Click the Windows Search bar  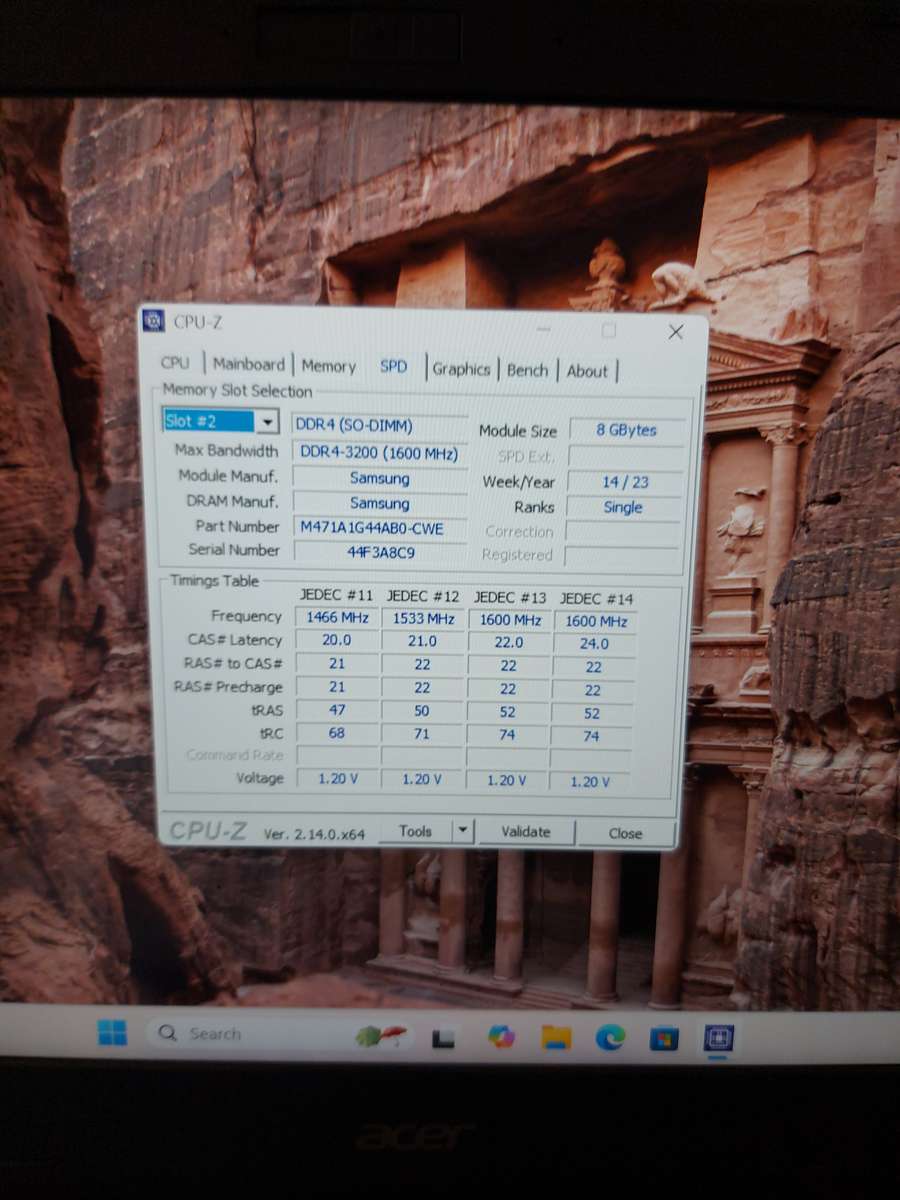click(220, 1035)
